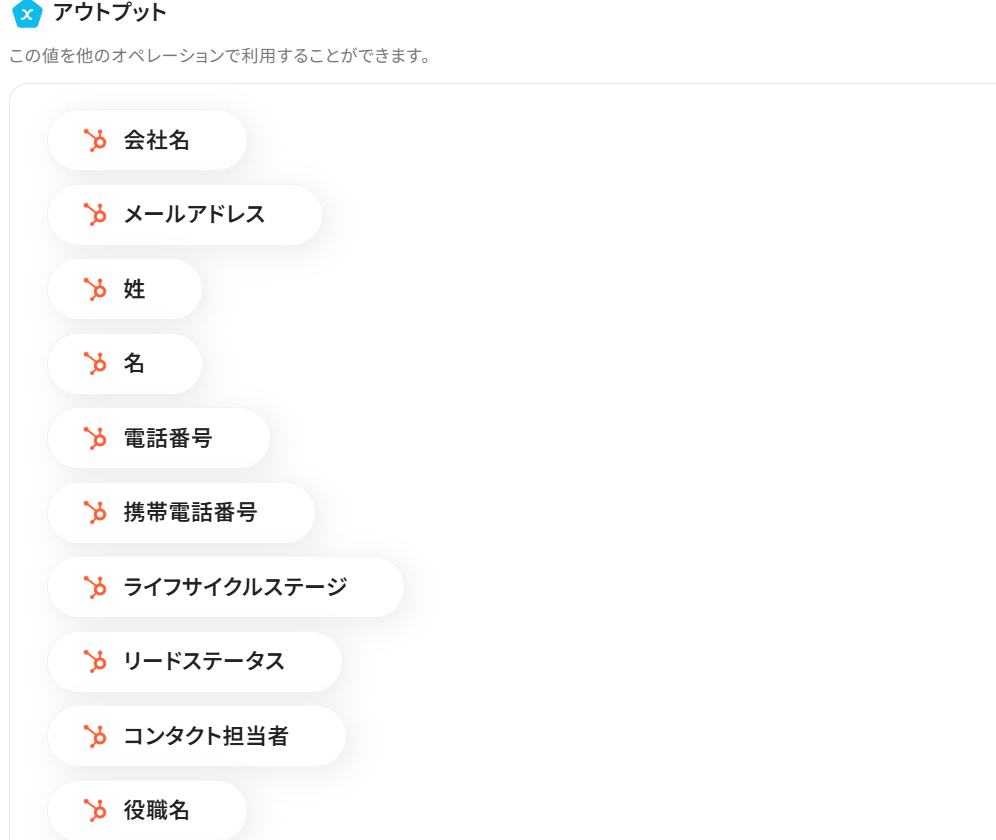This screenshot has width=996, height=840.
Task: Pick the 携帯電話番号 output chip
Action: coord(190,513)
